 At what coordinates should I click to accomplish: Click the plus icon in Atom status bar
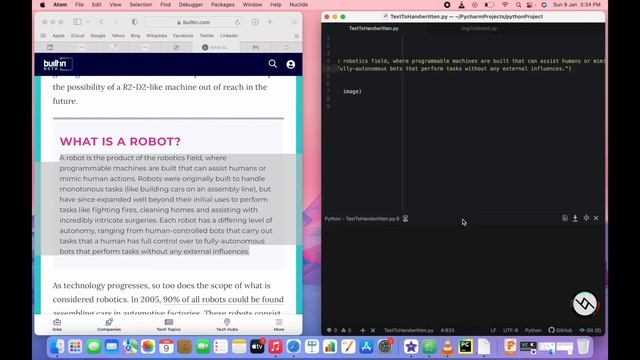[x=363, y=330]
